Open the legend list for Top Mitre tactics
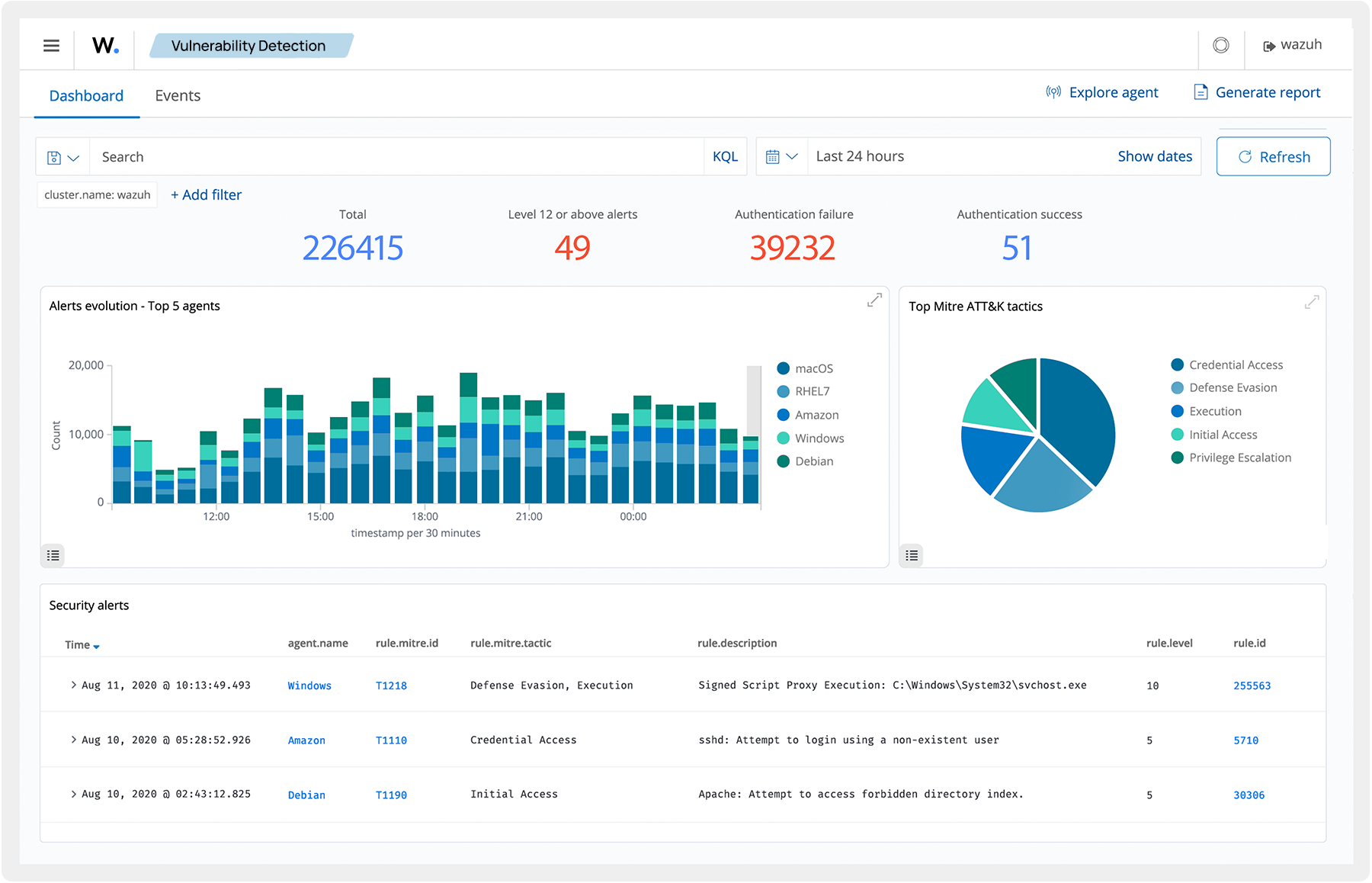Image resolution: width=1372 pixels, height=883 pixels. [x=911, y=555]
